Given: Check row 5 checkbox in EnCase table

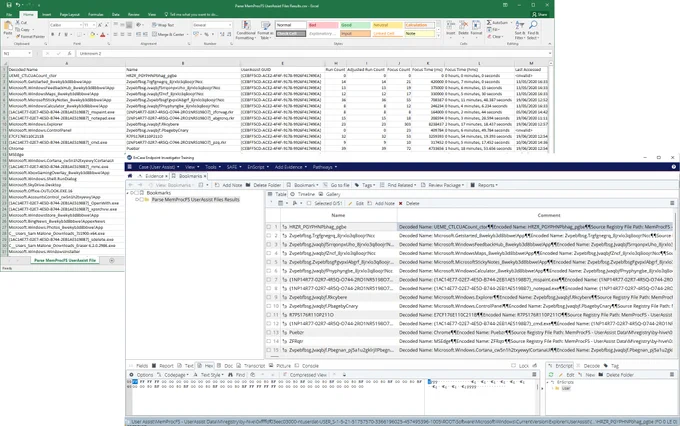Looking at the screenshot, I should pyautogui.click(x=269, y=262).
